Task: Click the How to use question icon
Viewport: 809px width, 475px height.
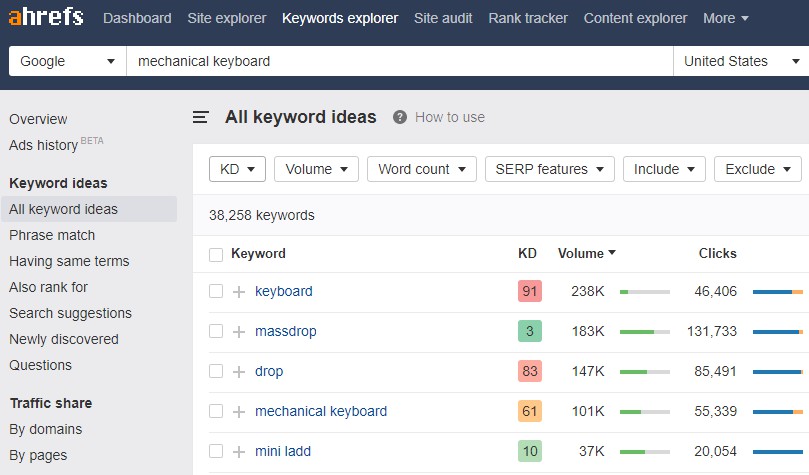Action: pos(400,117)
